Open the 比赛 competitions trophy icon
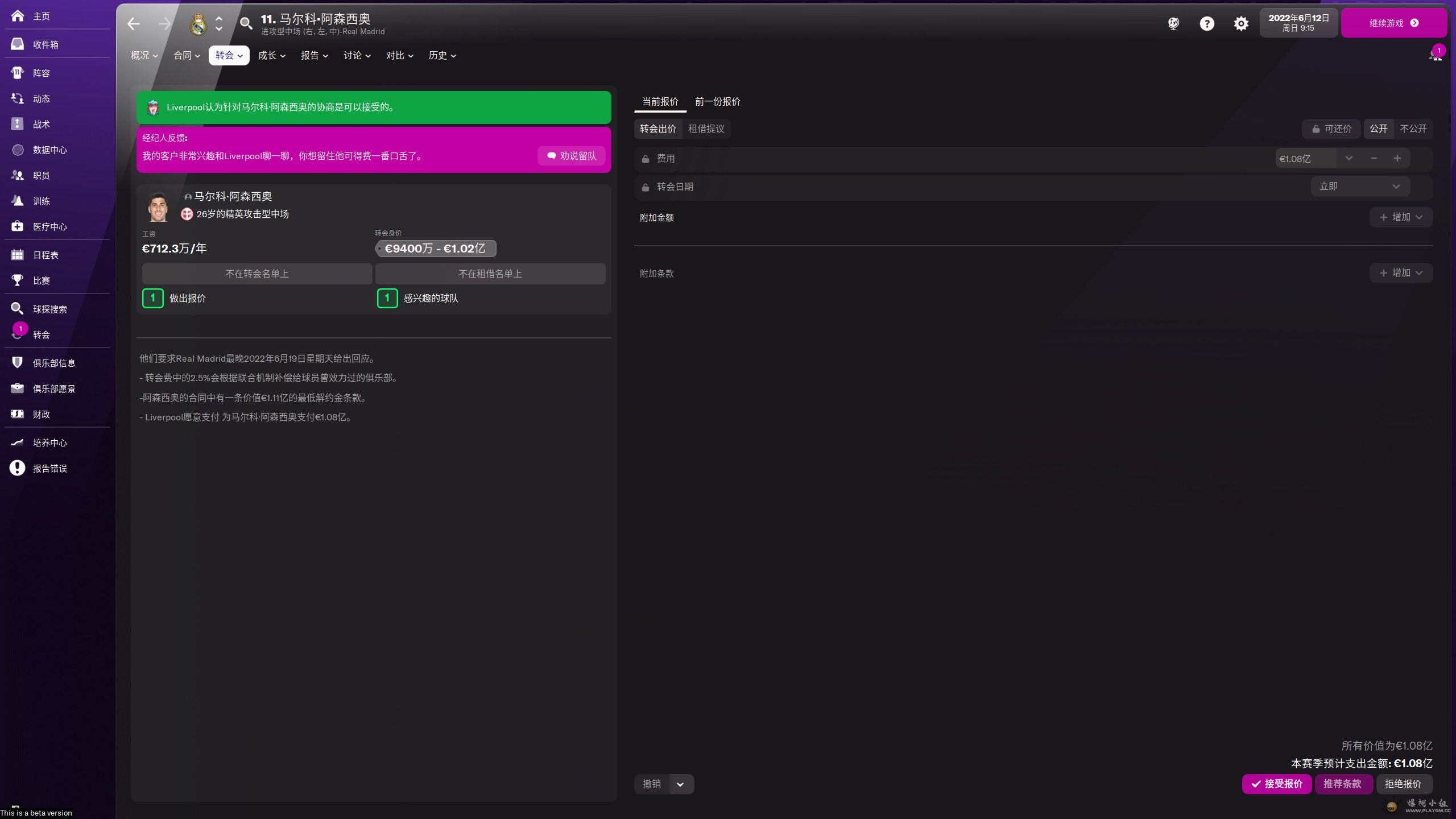The image size is (1456, 819). point(18,280)
